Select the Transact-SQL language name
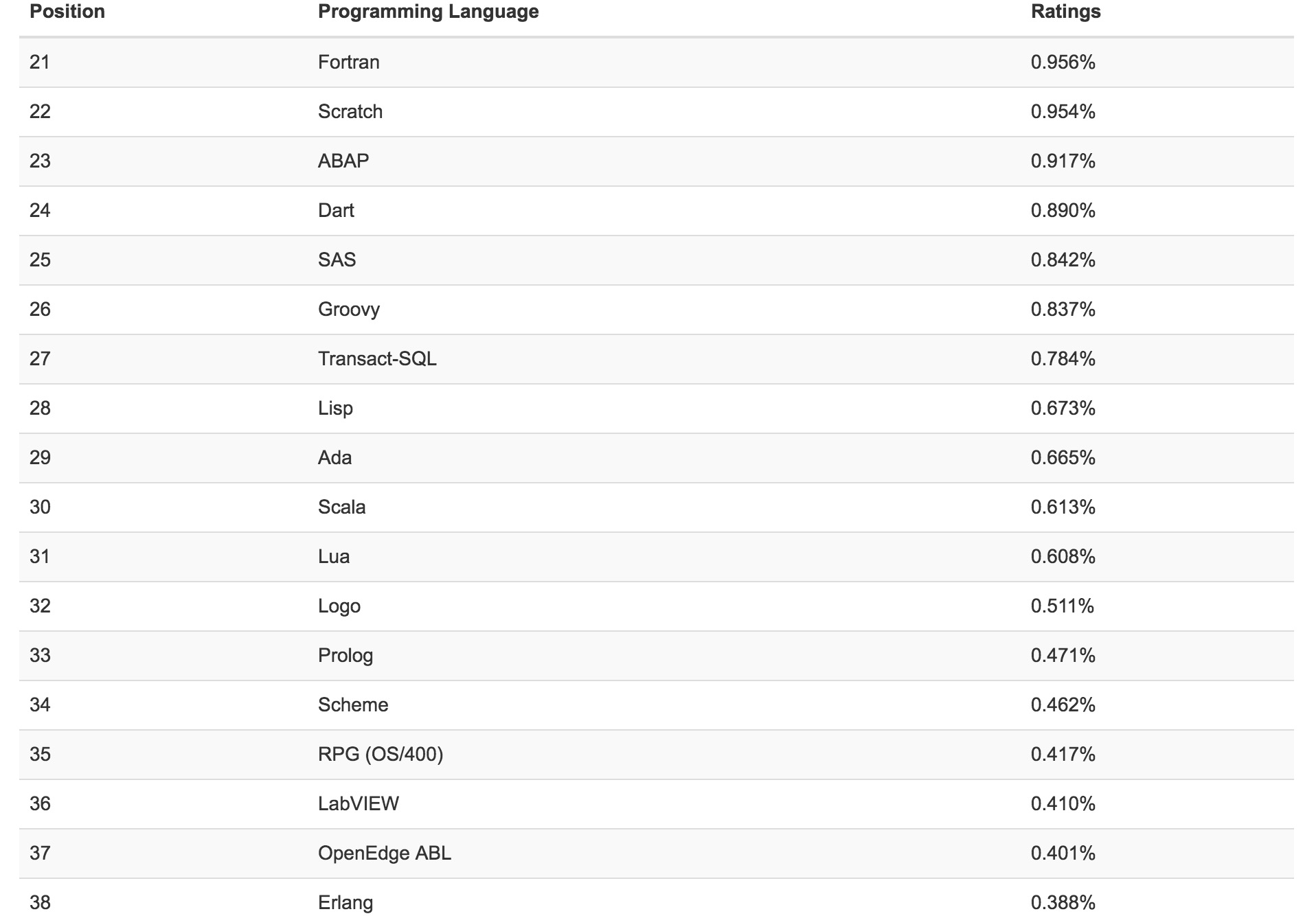This screenshot has height=916, width=1316. pos(377,359)
